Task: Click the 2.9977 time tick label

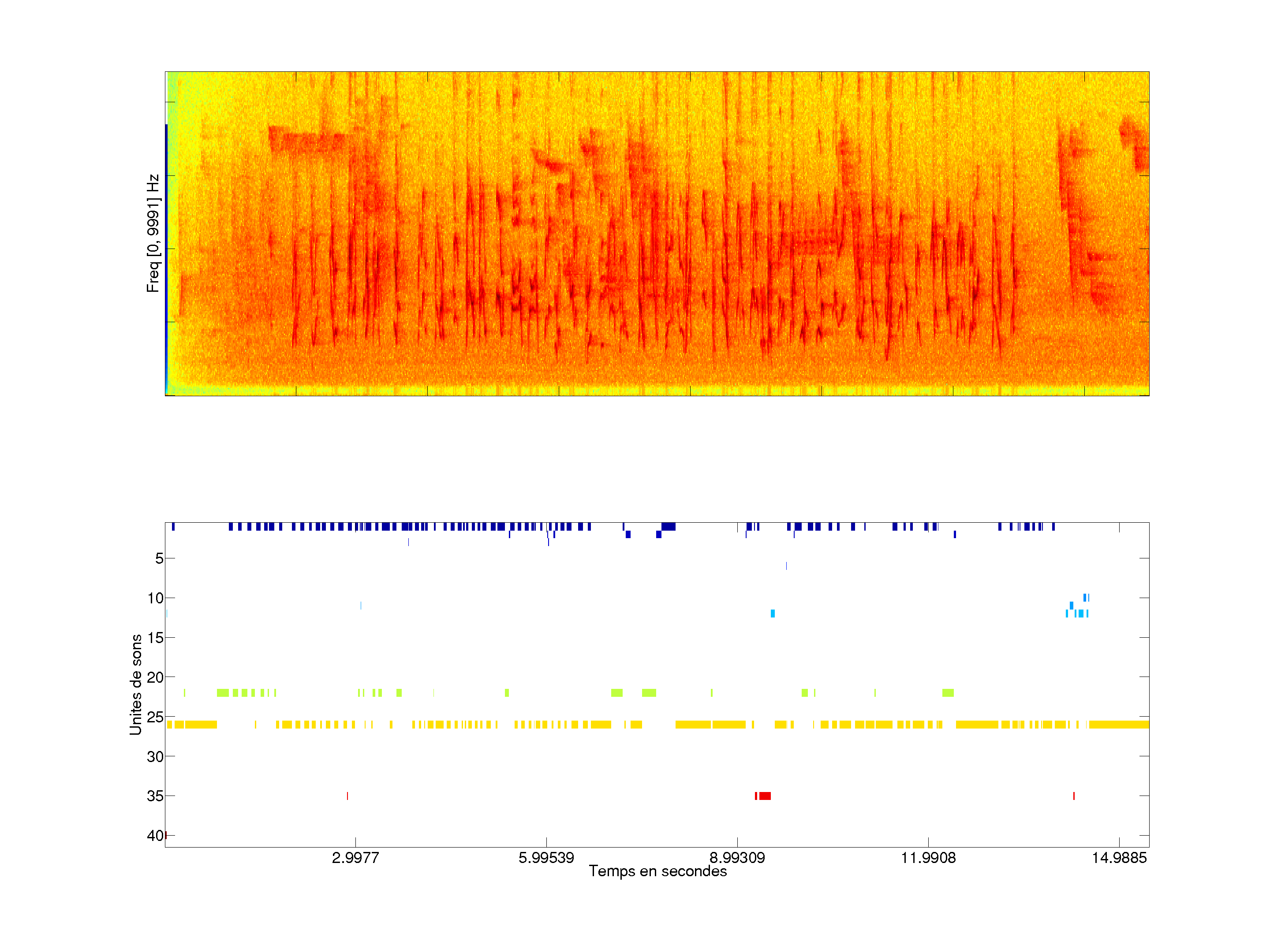Action: pos(355,858)
